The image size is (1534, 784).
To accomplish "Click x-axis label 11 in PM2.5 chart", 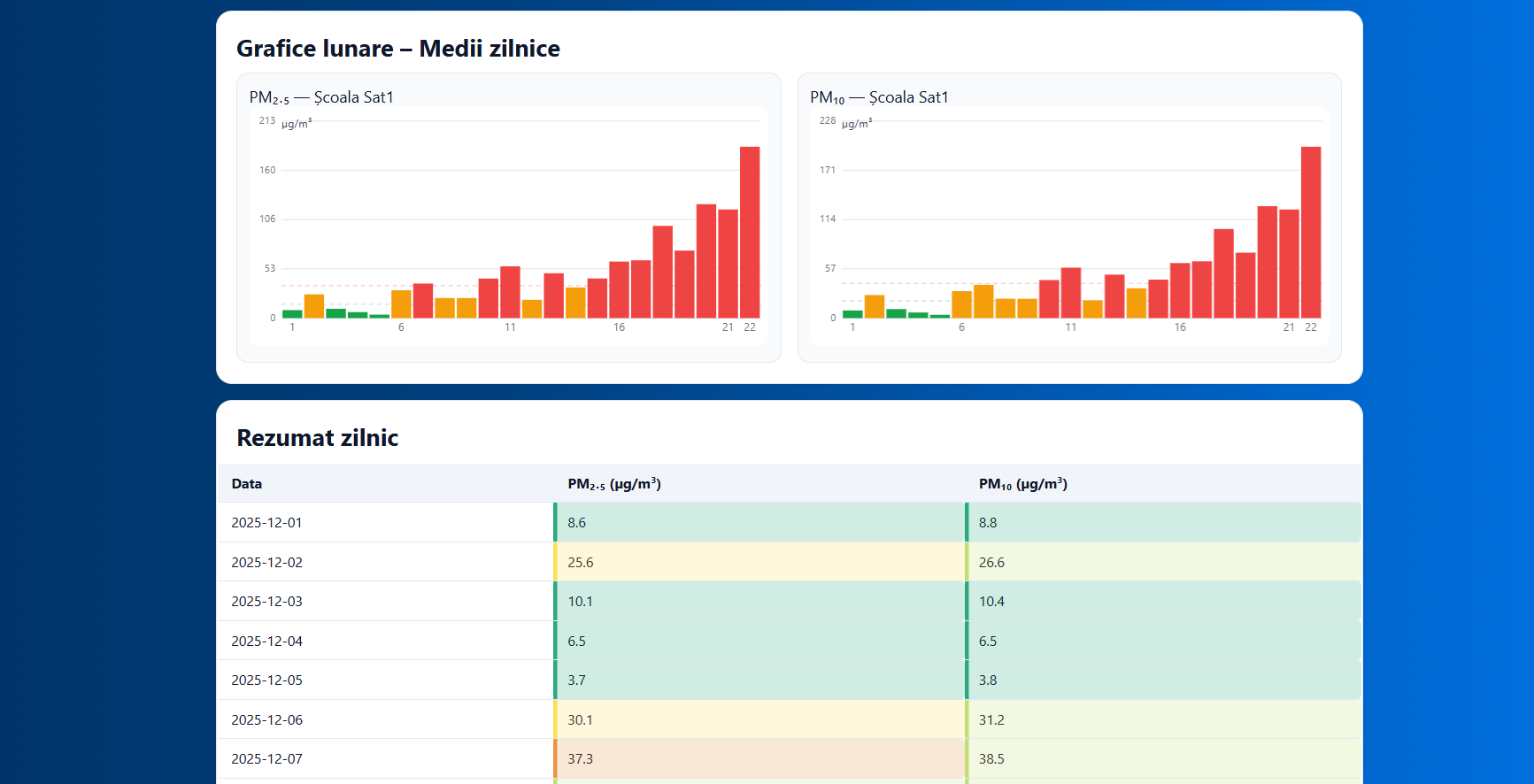I will tap(510, 327).
